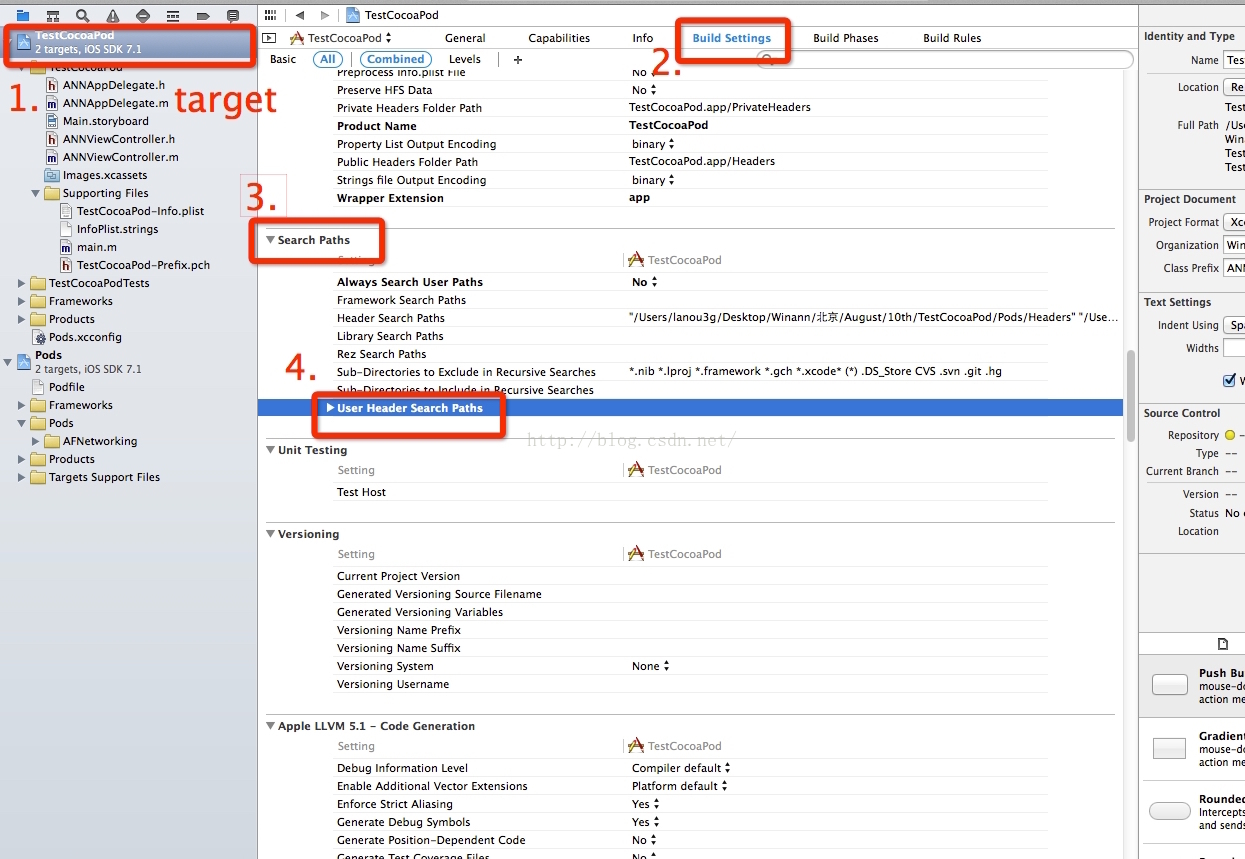Viewport: 1245px width, 859px height.
Task: Switch to the General tab
Action: pyautogui.click(x=465, y=38)
